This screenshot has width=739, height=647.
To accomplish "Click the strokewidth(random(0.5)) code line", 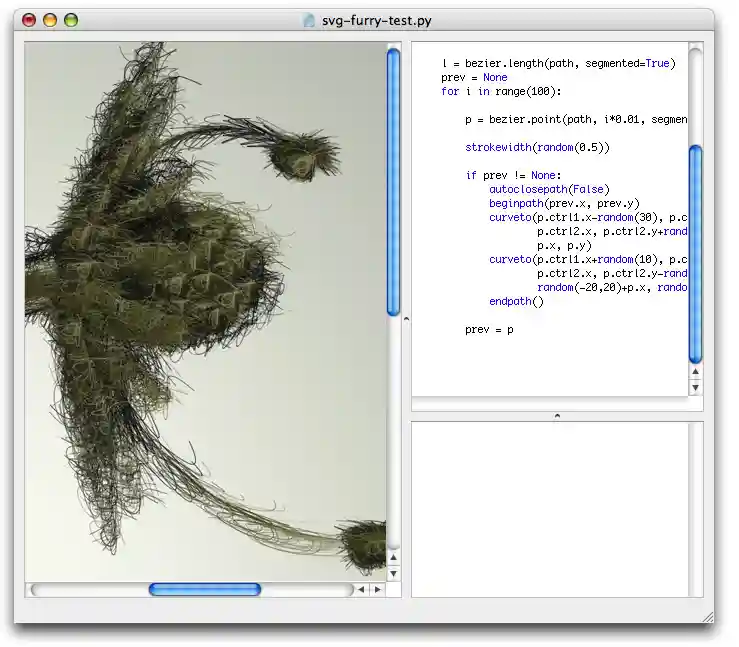I will [x=537, y=147].
